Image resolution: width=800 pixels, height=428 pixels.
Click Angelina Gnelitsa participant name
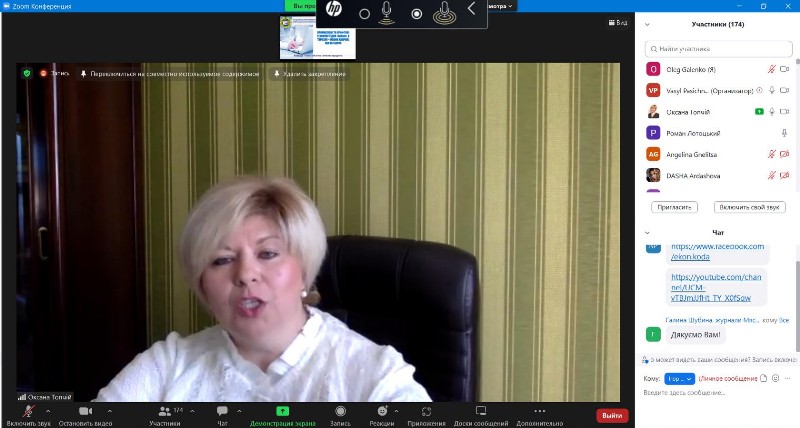pos(691,155)
